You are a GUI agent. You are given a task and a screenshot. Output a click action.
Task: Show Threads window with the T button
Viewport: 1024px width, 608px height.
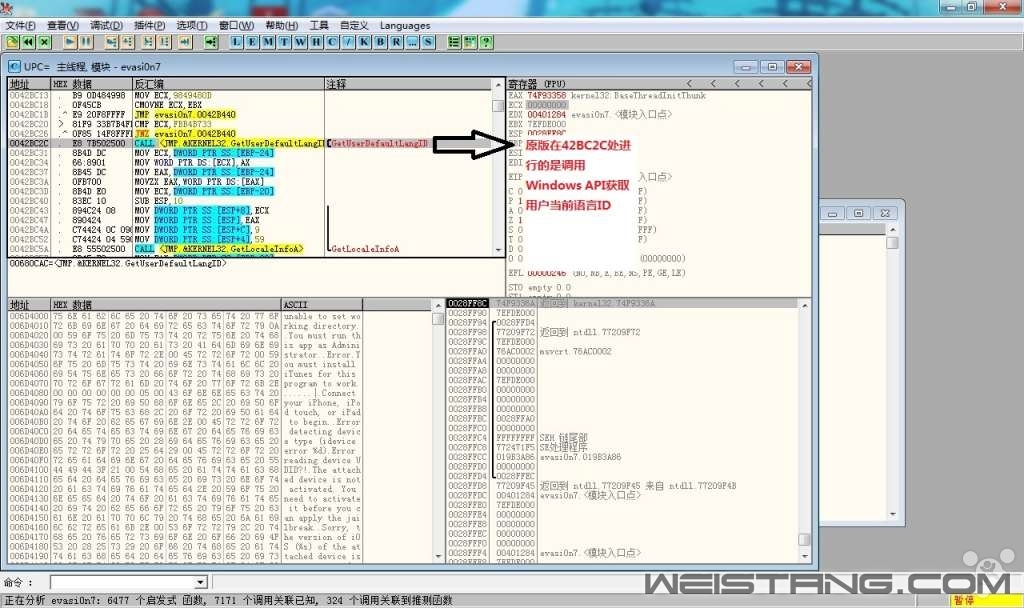(285, 42)
